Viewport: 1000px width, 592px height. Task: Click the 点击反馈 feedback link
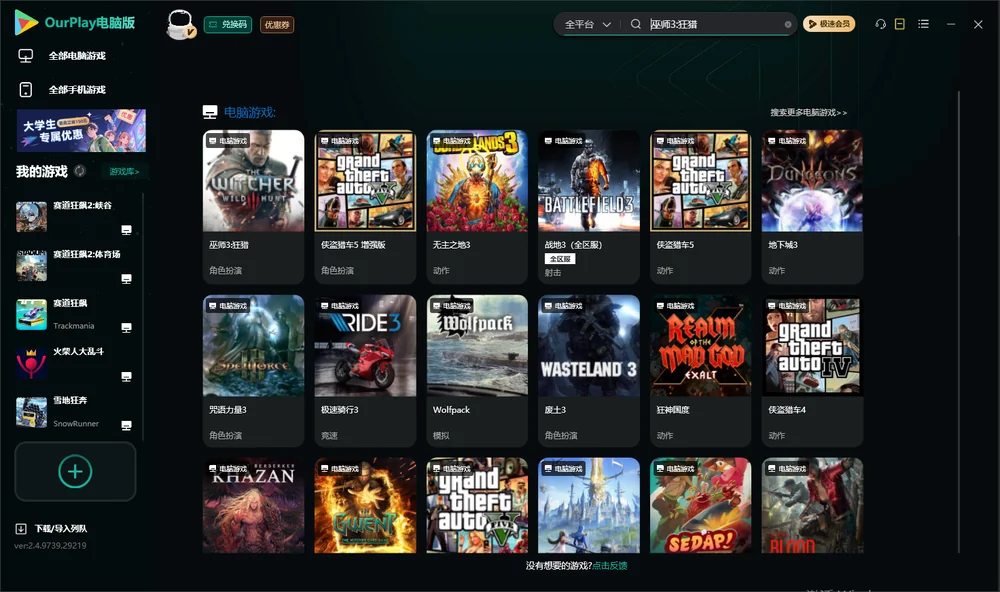[610, 566]
